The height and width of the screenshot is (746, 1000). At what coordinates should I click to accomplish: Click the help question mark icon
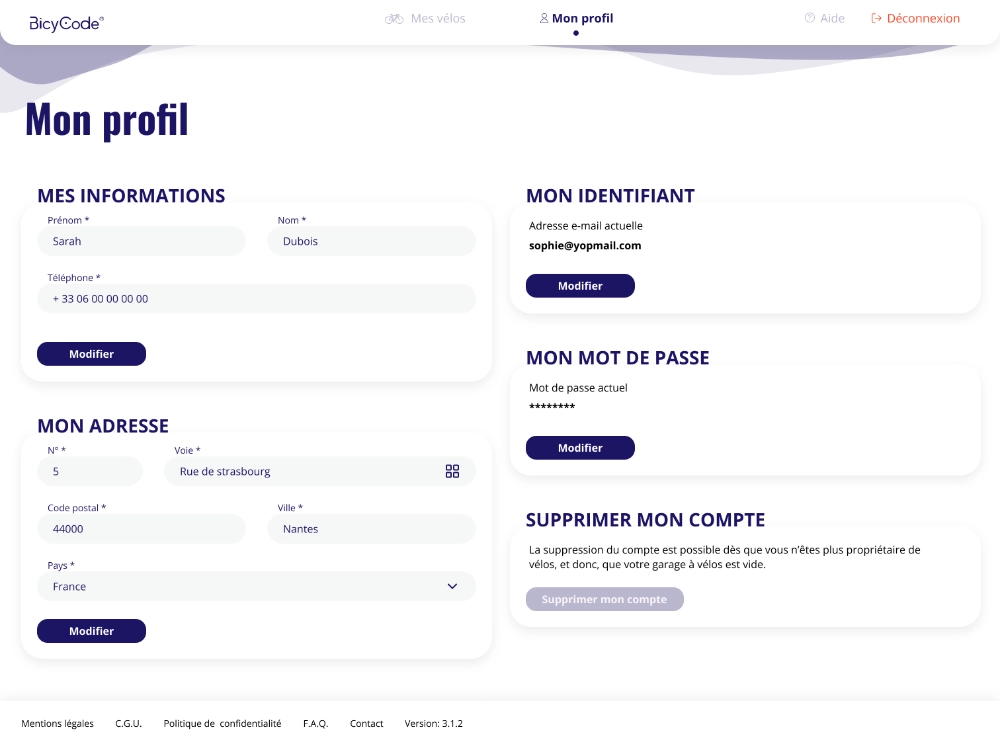click(x=810, y=18)
